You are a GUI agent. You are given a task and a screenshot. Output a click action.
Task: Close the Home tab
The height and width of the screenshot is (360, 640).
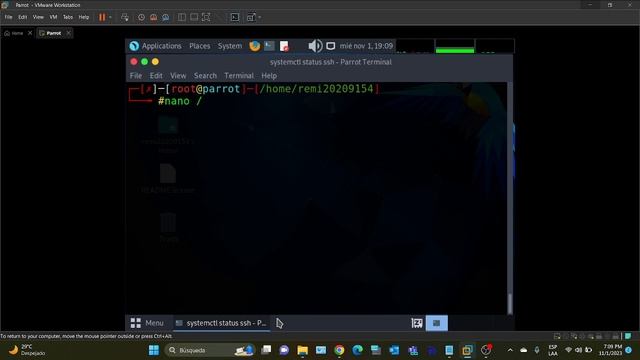tap(30, 33)
